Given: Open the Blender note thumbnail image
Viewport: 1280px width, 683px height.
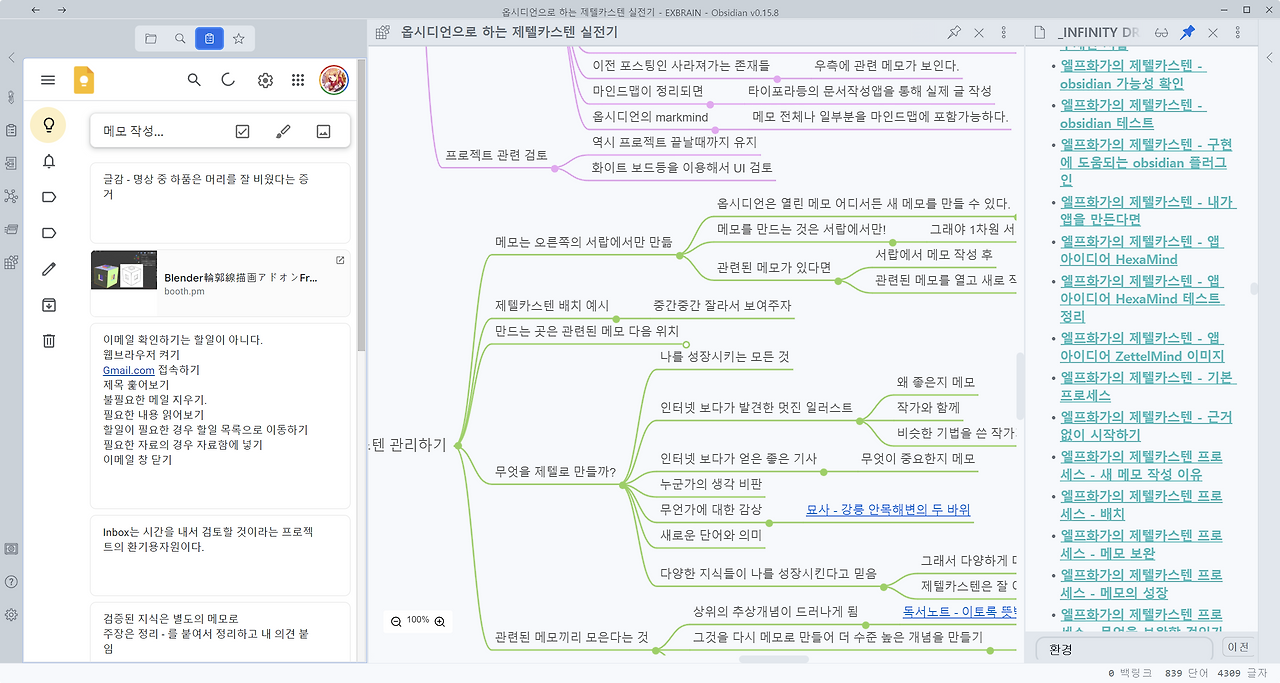Looking at the screenshot, I should [x=124, y=270].
